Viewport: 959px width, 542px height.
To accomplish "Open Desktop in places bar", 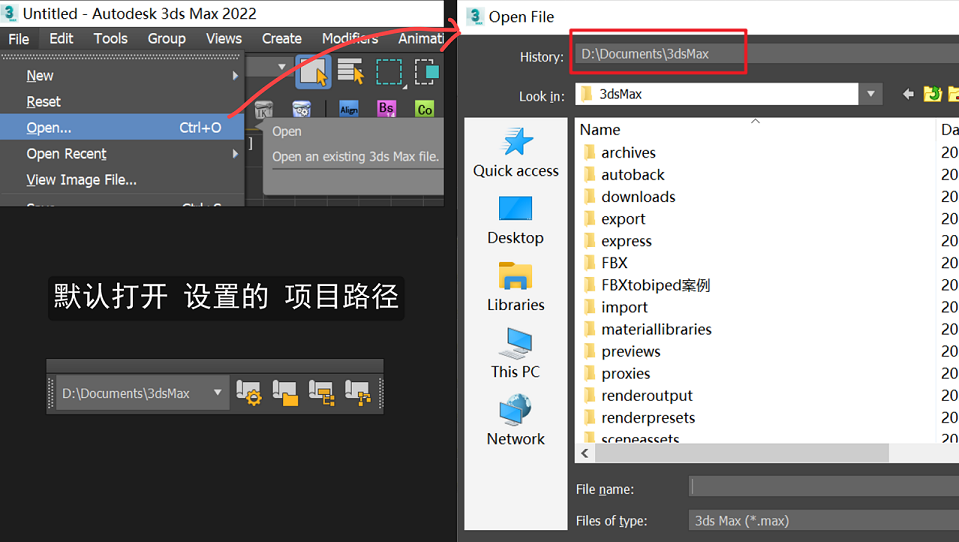I will pos(516,221).
